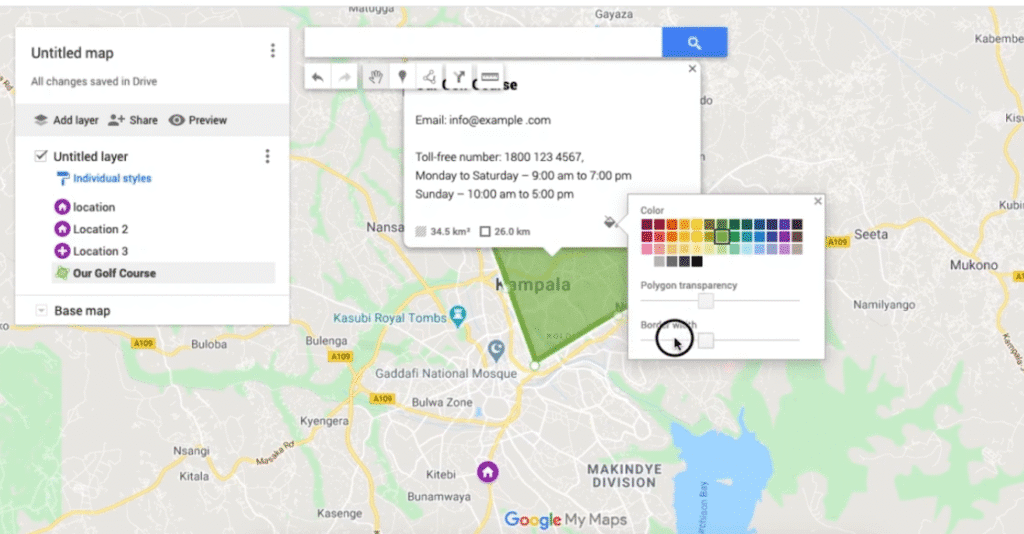
Task: Open the Untitled layer options menu
Action: click(x=267, y=156)
